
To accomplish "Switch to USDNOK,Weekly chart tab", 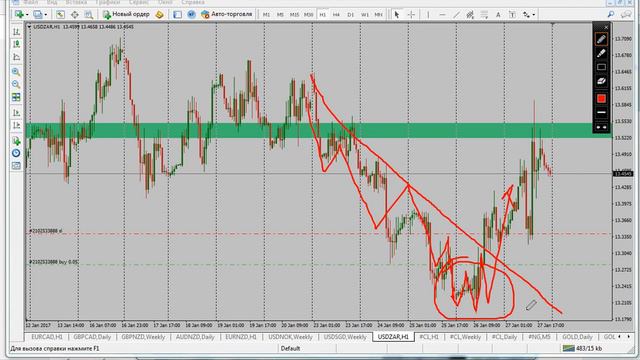I will [291, 337].
